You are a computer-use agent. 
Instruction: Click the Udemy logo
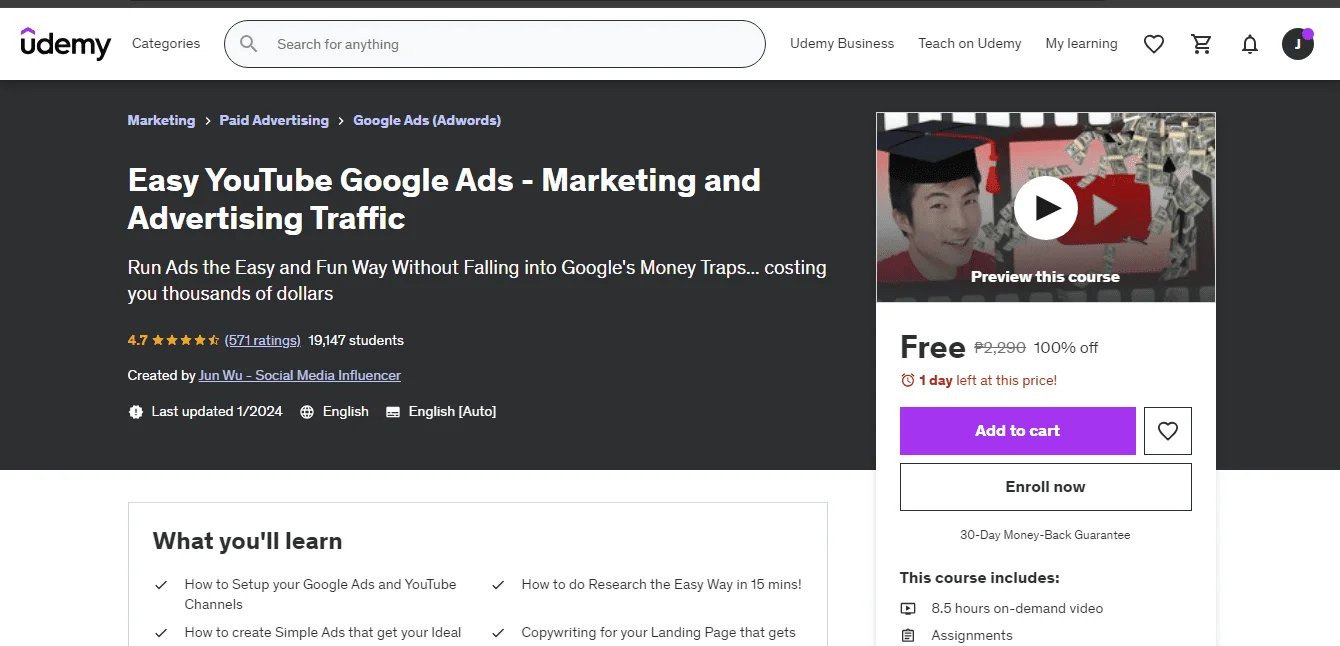click(66, 43)
